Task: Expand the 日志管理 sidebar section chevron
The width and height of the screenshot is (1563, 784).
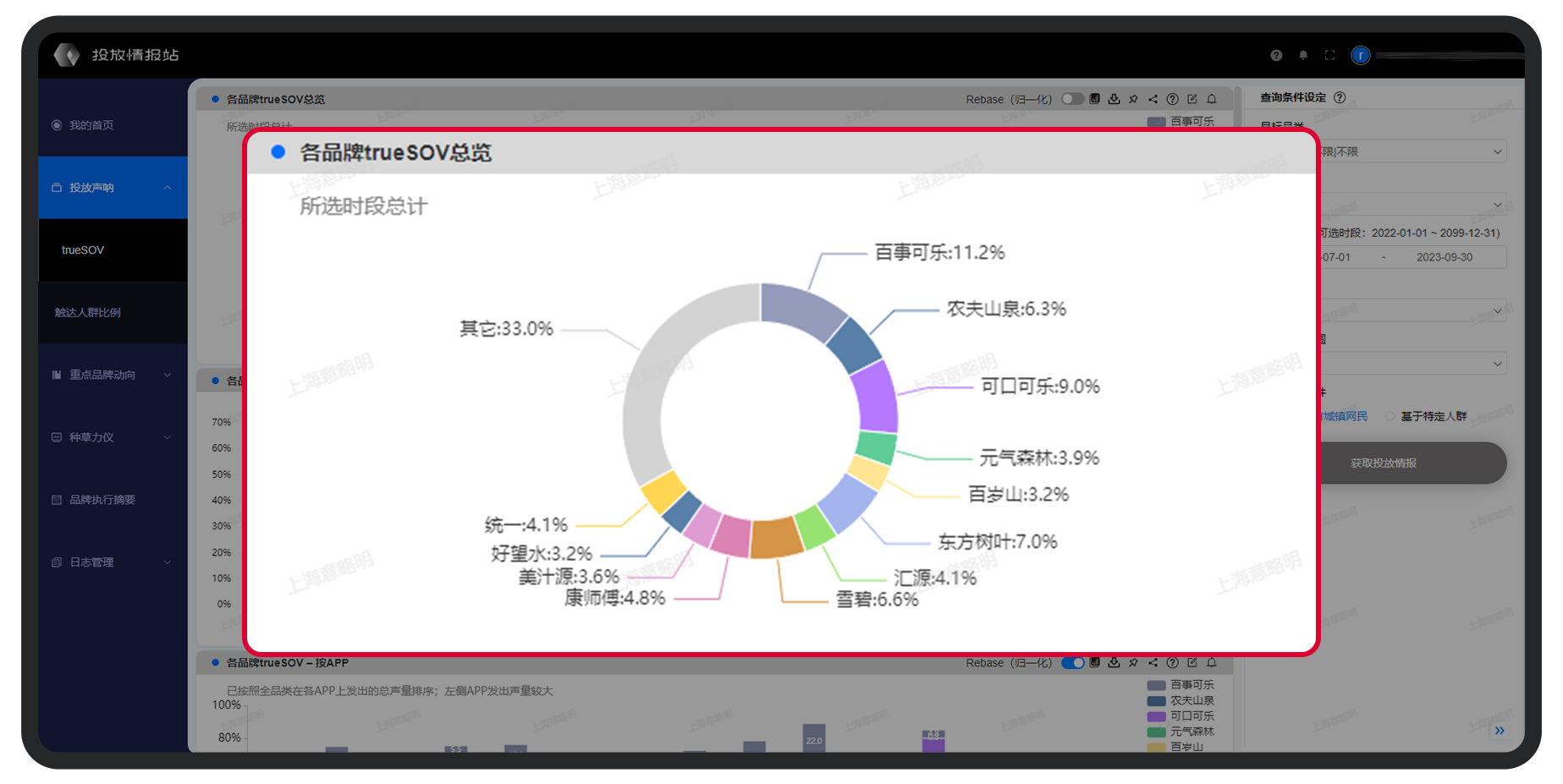Action: (168, 562)
